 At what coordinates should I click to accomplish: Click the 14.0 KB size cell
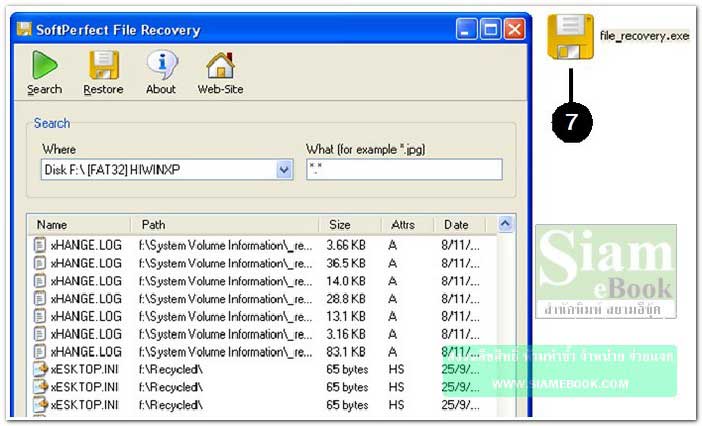click(x=346, y=281)
